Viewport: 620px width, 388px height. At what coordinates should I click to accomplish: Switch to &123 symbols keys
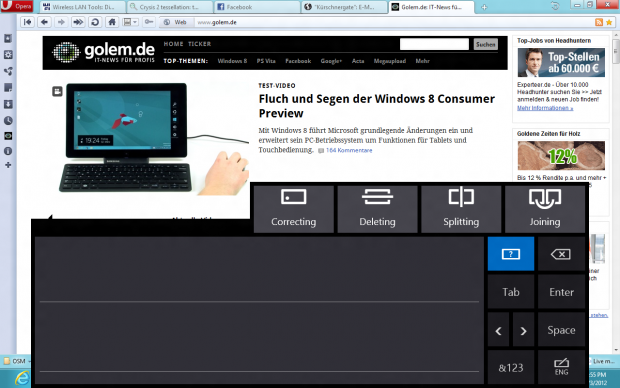click(x=511, y=367)
